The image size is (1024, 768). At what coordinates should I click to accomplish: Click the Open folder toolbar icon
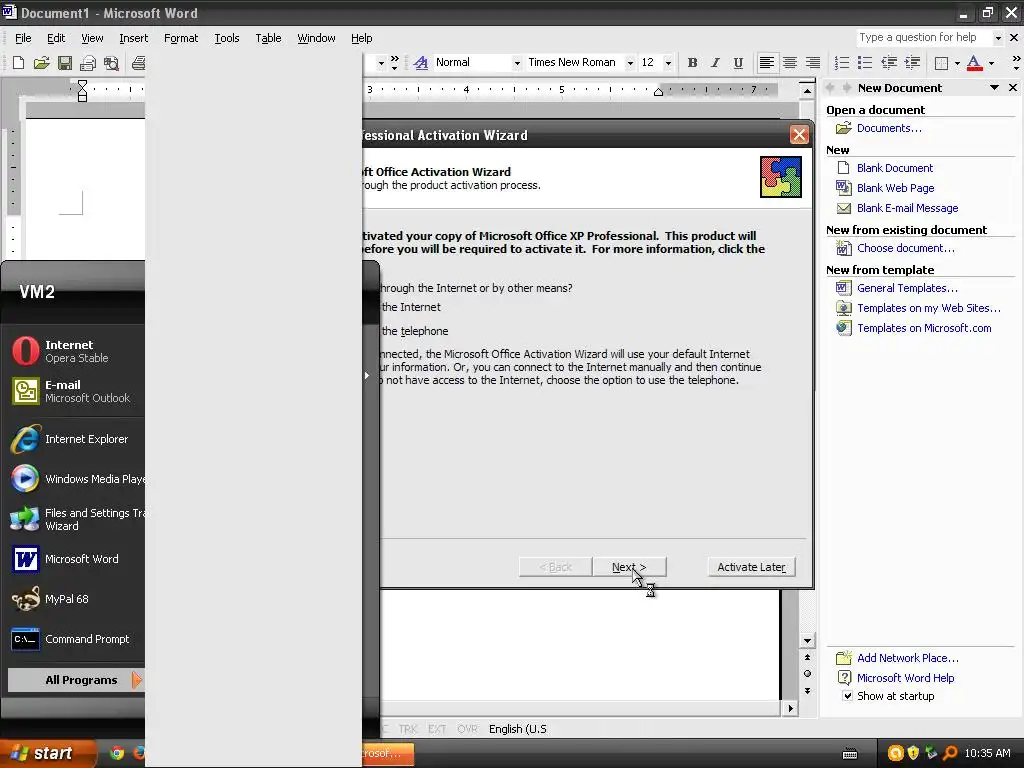point(41,63)
